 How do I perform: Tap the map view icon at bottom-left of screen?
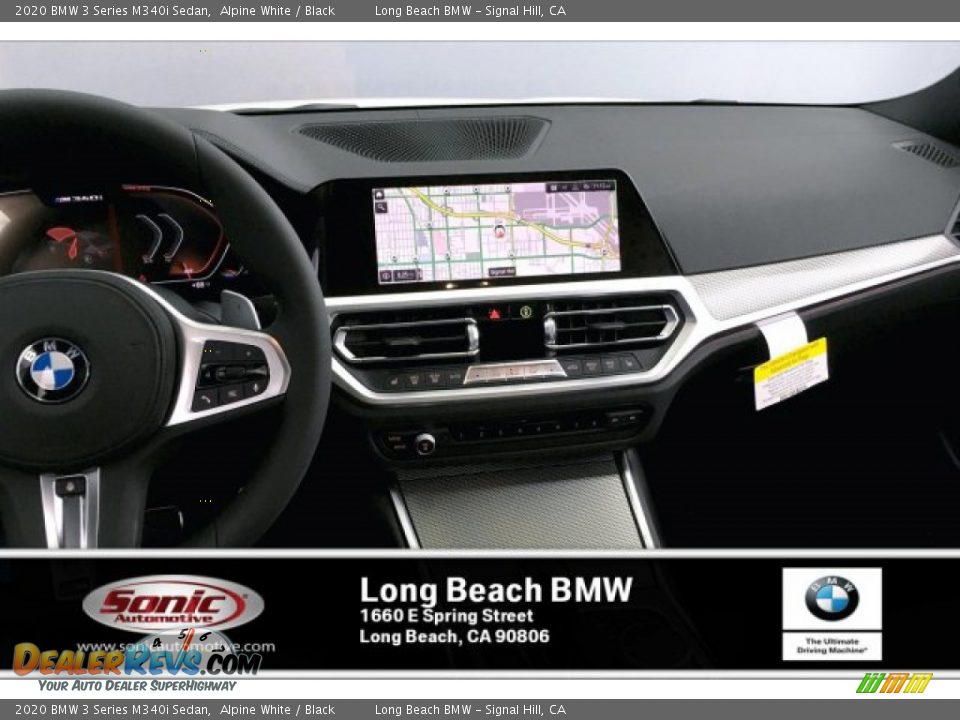coord(385,275)
